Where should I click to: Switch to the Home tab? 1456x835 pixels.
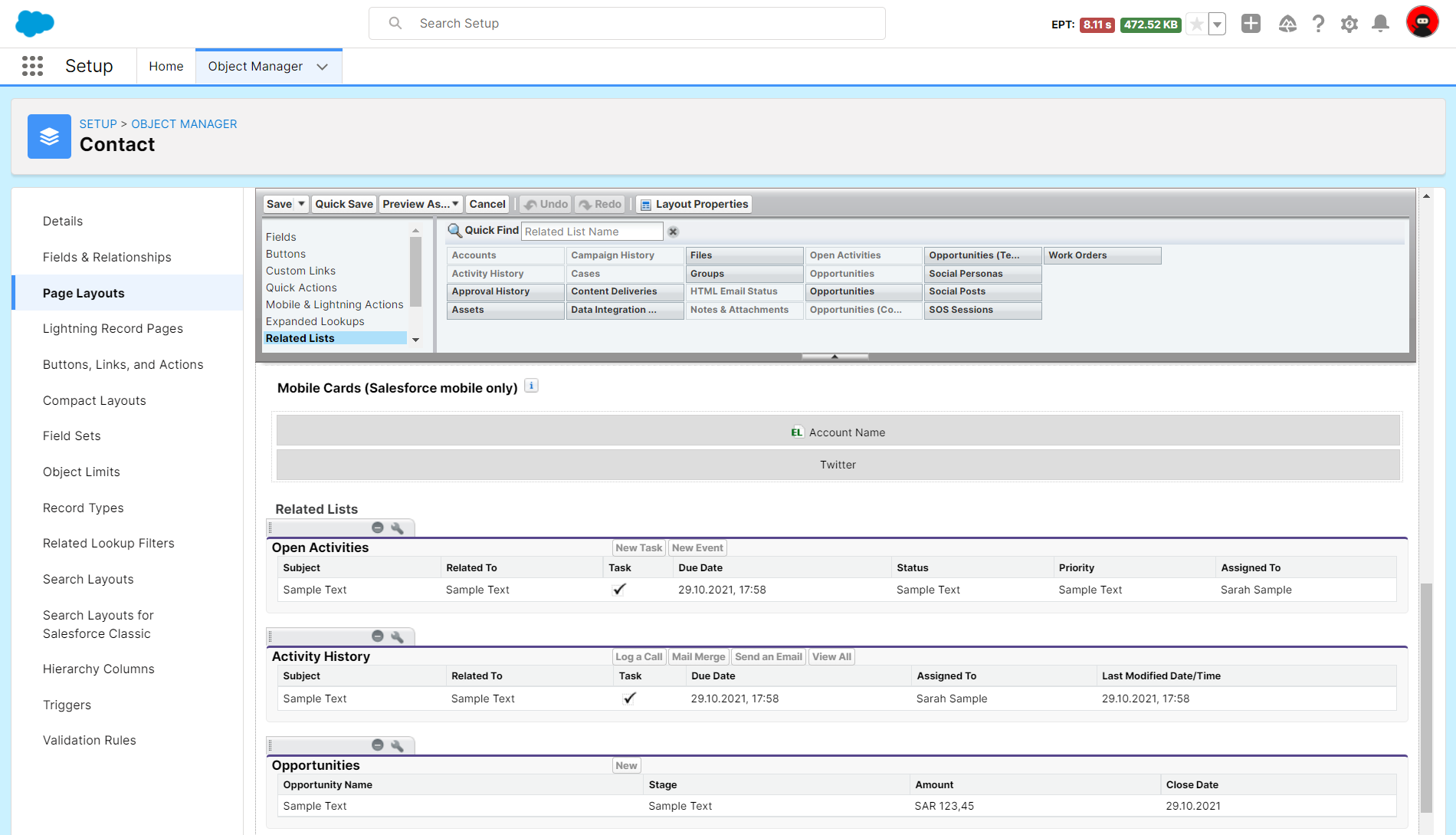166,67
